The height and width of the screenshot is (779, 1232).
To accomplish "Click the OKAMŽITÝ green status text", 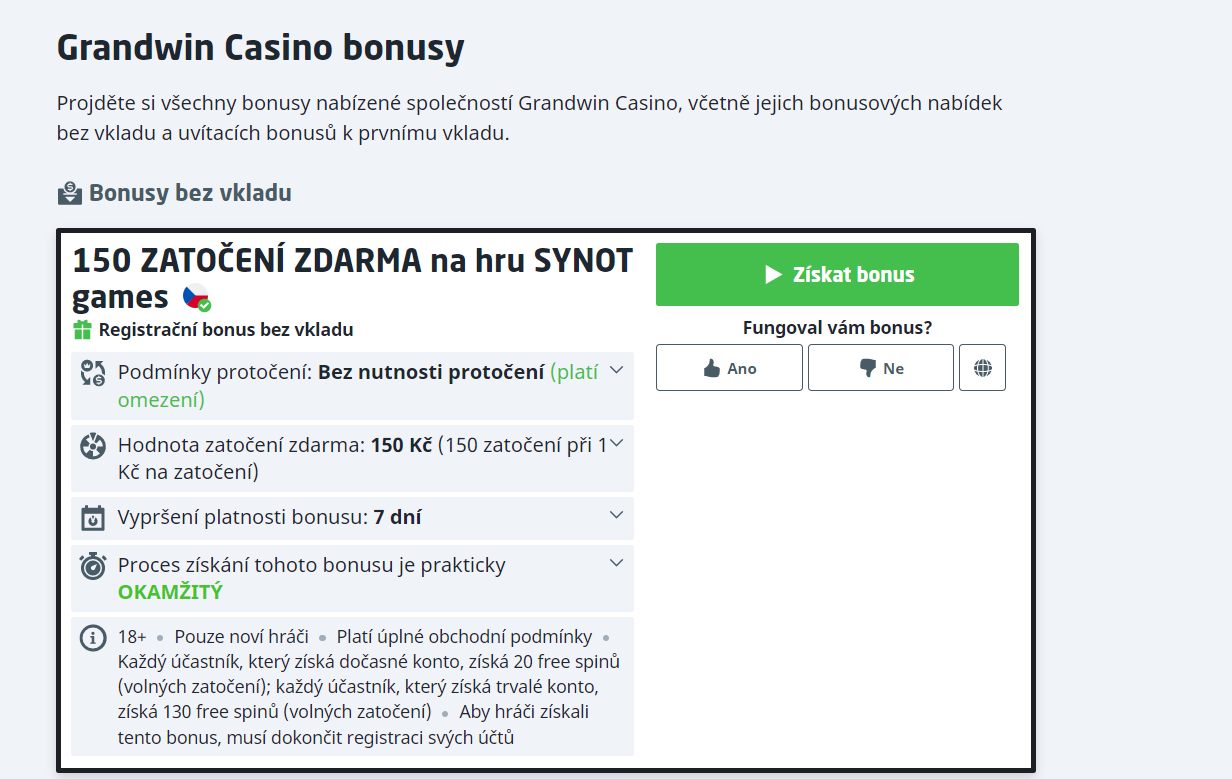I will (x=170, y=592).
